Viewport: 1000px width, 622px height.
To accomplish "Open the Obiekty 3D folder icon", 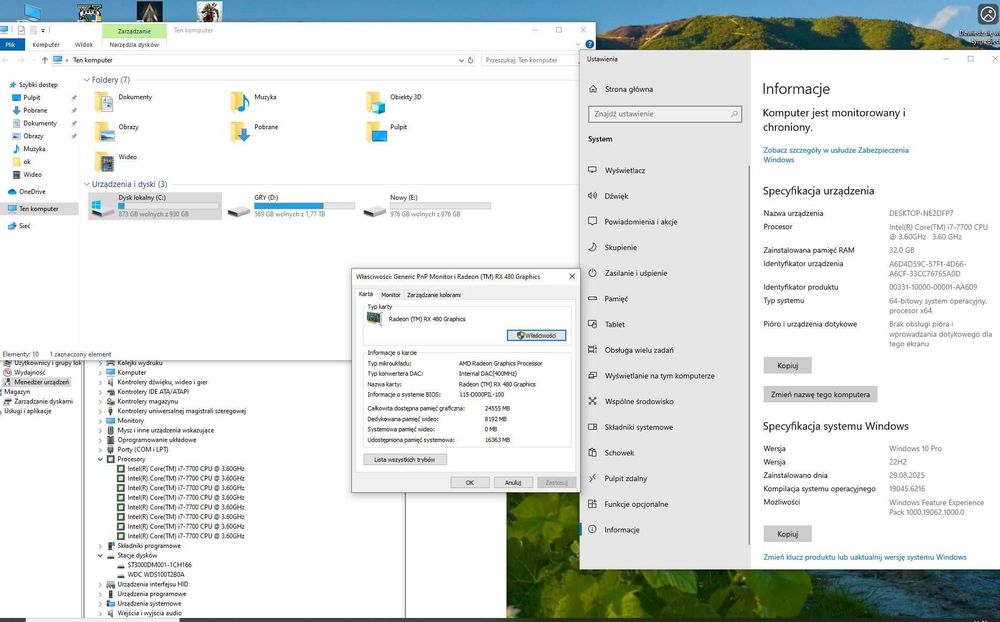I will click(376, 101).
